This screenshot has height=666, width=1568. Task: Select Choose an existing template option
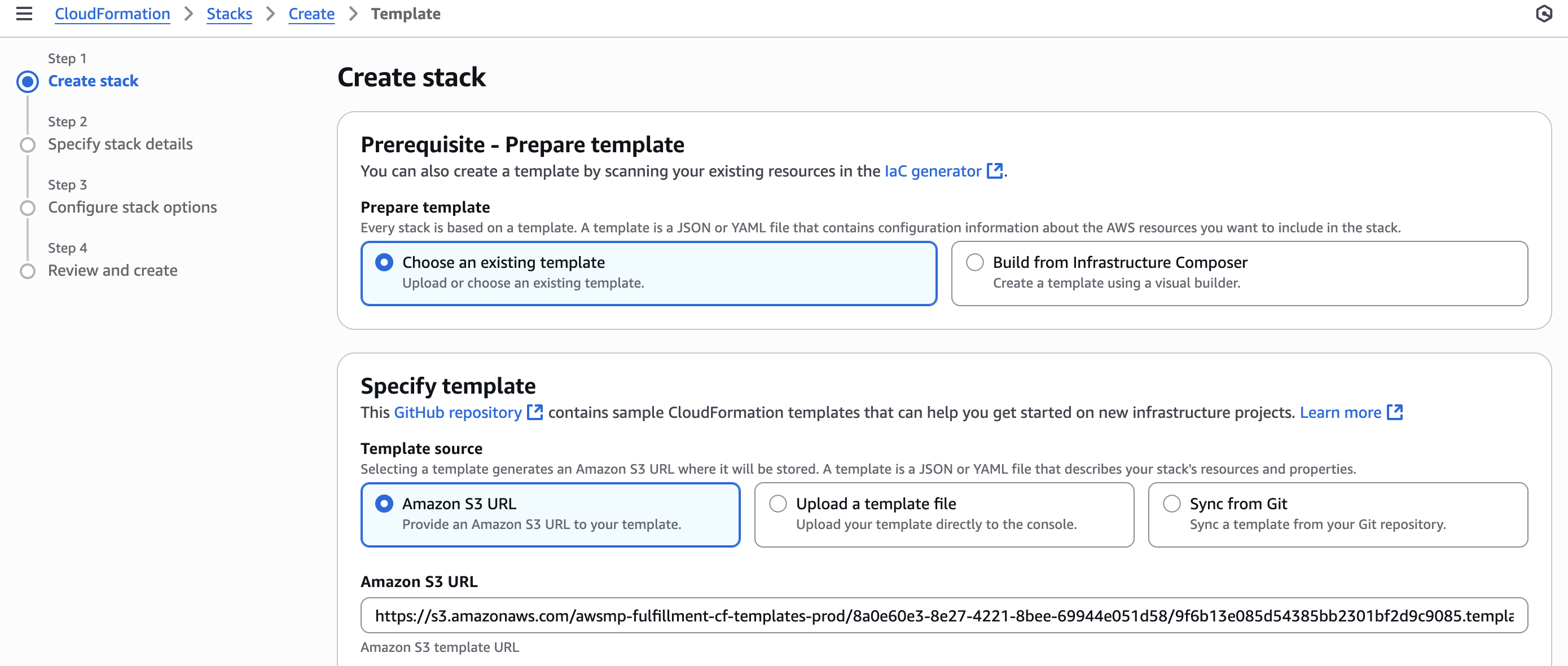click(384, 262)
